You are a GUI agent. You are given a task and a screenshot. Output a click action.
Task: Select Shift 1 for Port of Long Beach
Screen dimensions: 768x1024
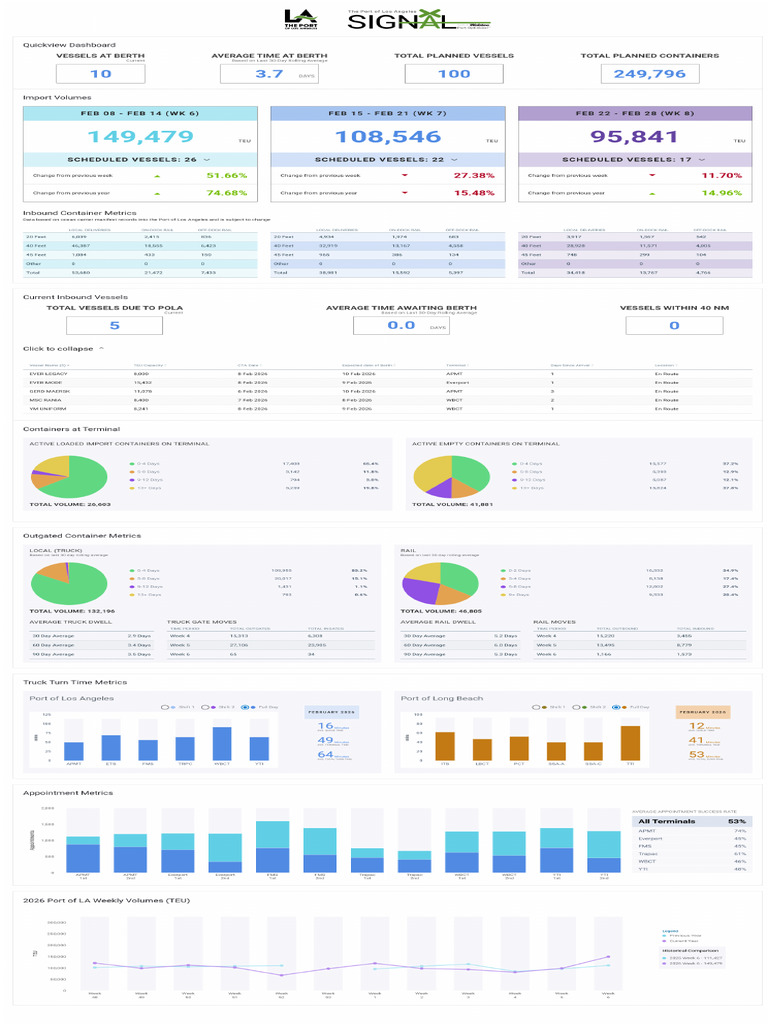(536, 707)
